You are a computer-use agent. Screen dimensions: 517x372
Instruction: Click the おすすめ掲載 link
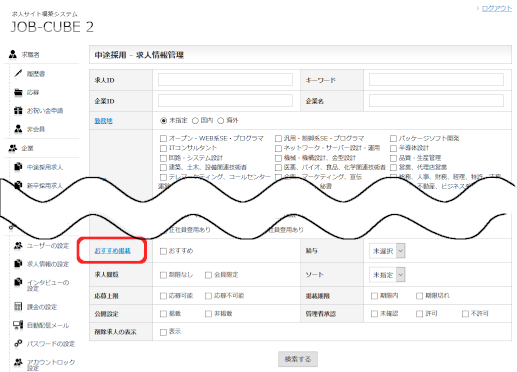(x=112, y=251)
